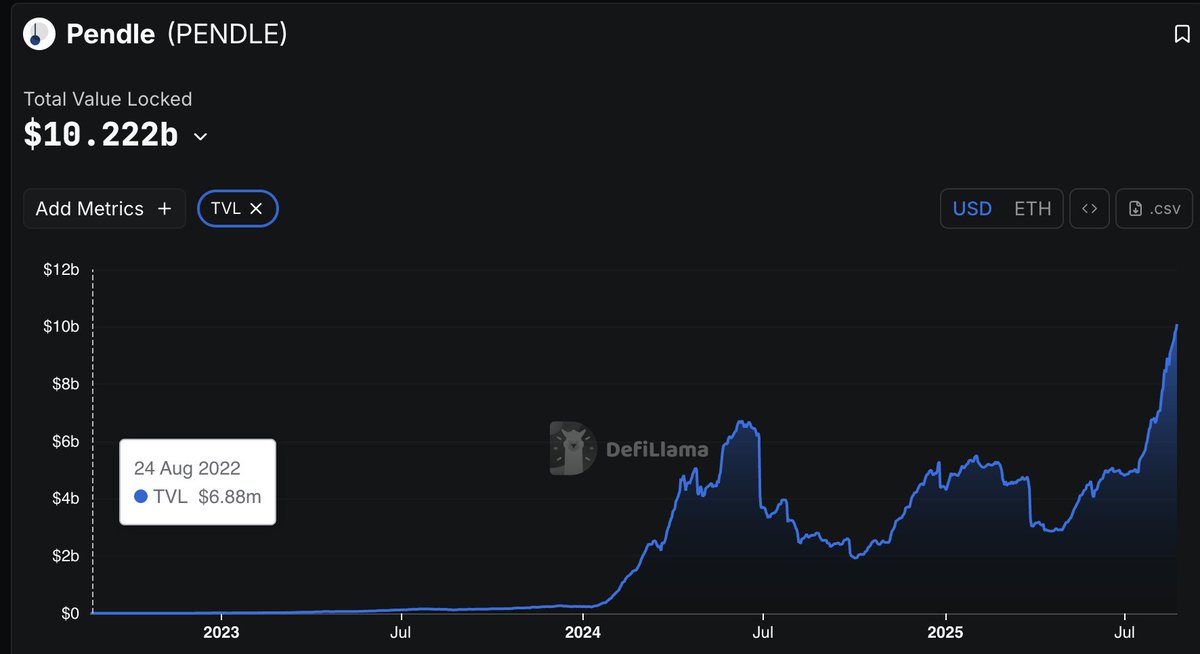Click the $10.222b TVL figure
The image size is (1200, 654).
click(x=101, y=136)
